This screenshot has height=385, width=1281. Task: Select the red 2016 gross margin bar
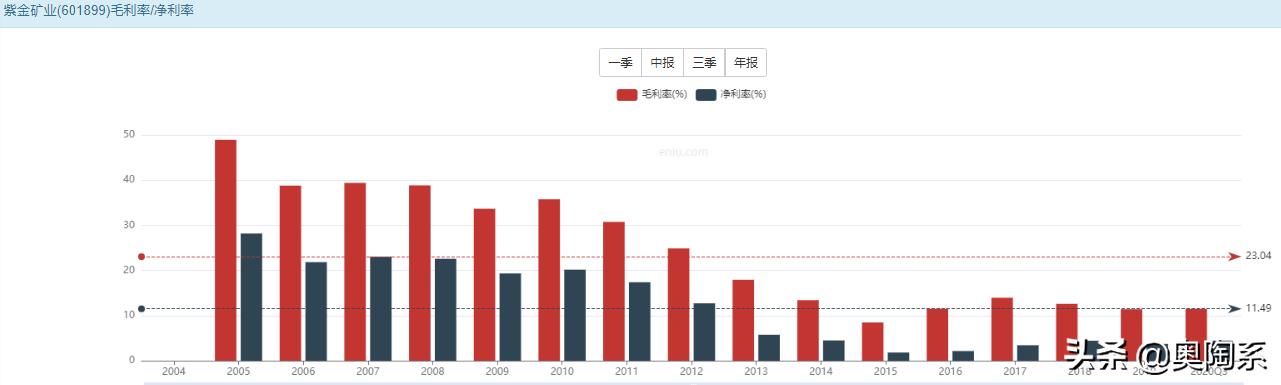click(937, 334)
